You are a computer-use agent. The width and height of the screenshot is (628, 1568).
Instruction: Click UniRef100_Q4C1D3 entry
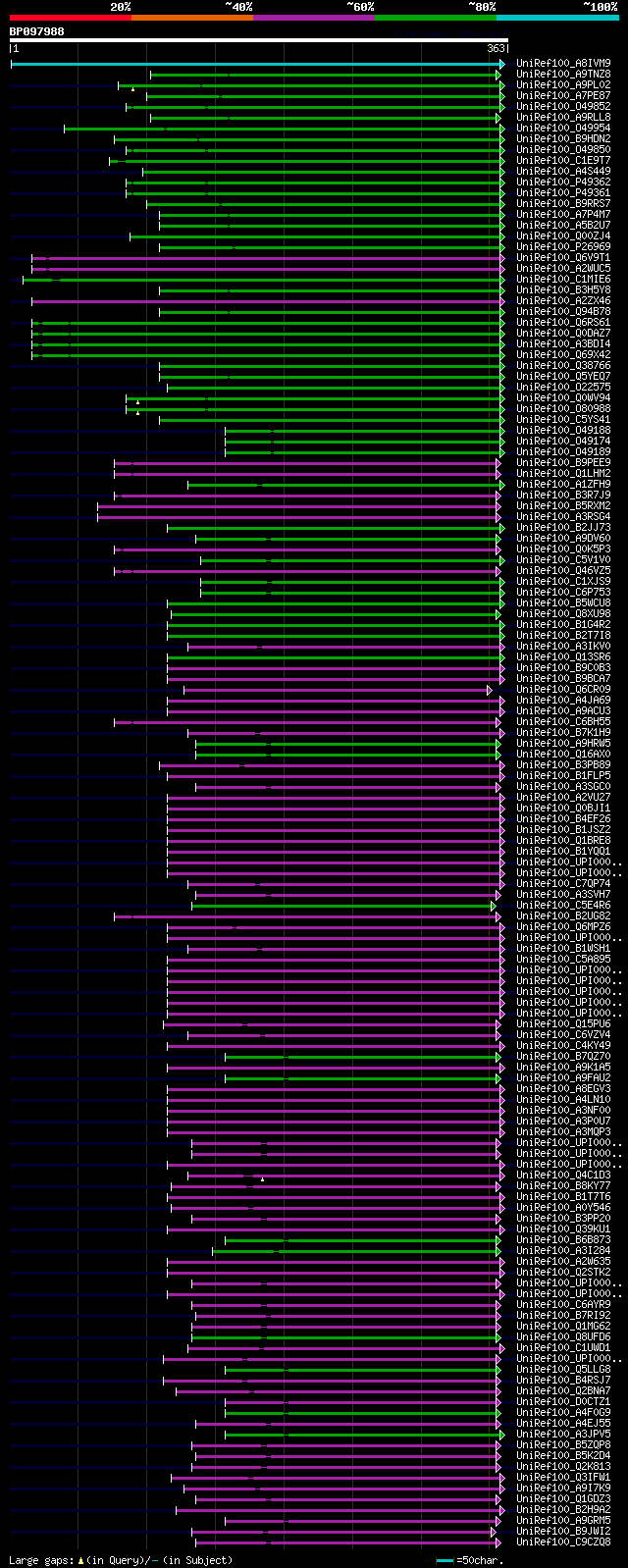(x=563, y=1176)
